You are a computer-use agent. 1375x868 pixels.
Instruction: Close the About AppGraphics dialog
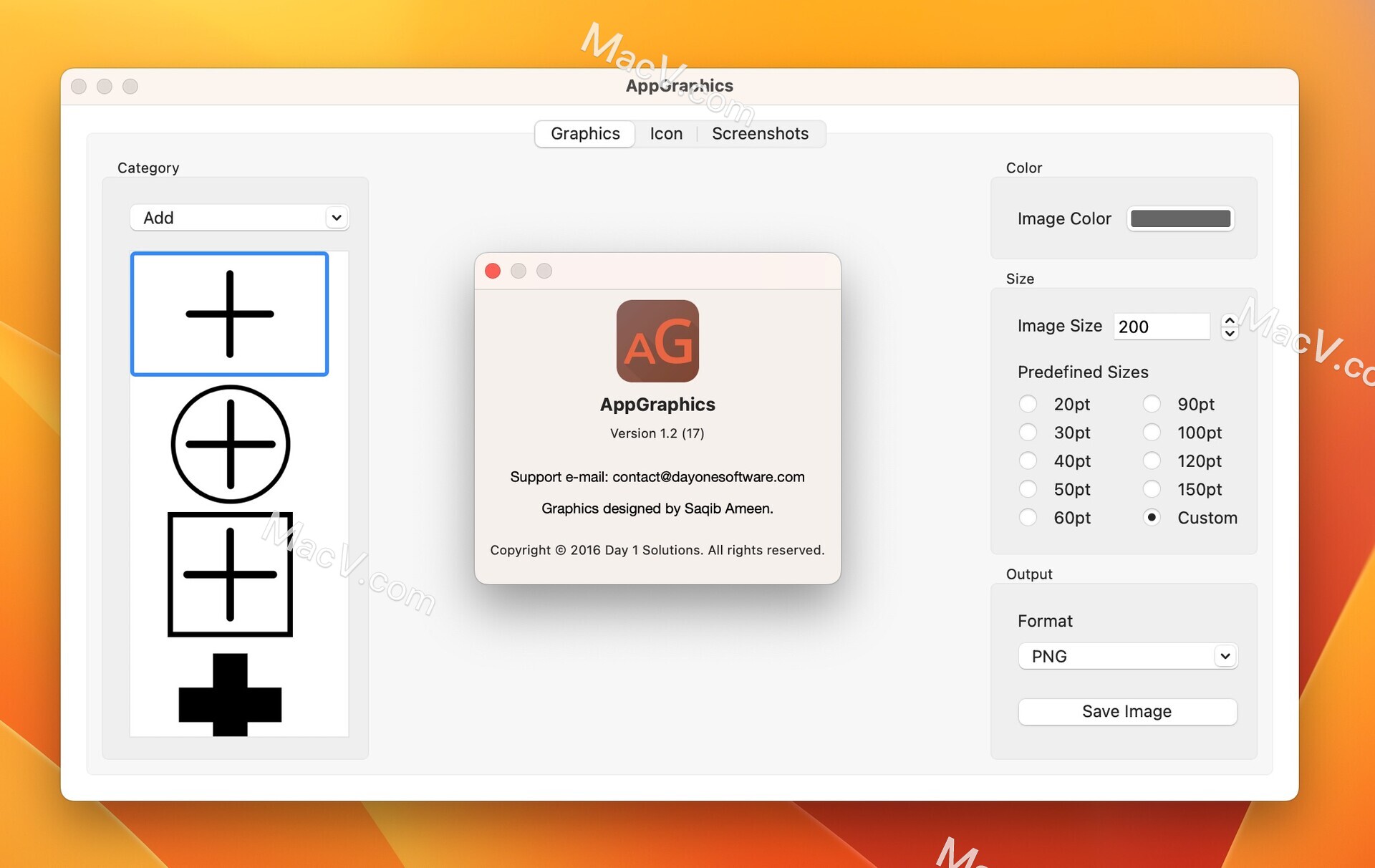[493, 271]
